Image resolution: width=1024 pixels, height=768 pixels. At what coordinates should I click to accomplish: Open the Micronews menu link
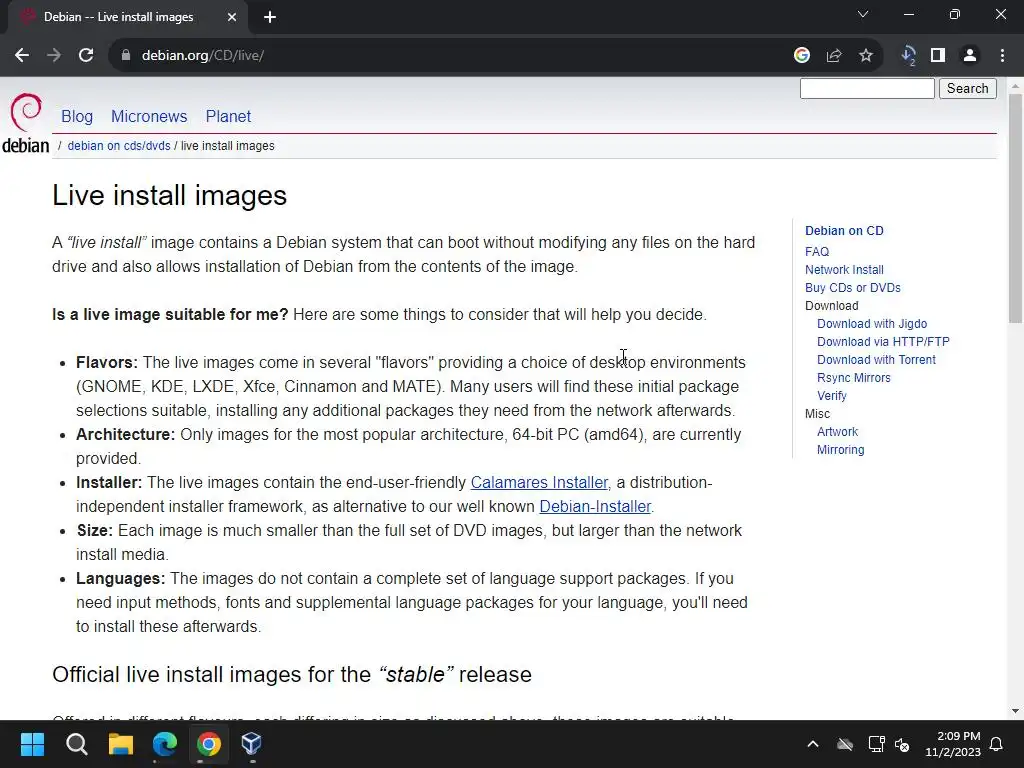pos(149,116)
